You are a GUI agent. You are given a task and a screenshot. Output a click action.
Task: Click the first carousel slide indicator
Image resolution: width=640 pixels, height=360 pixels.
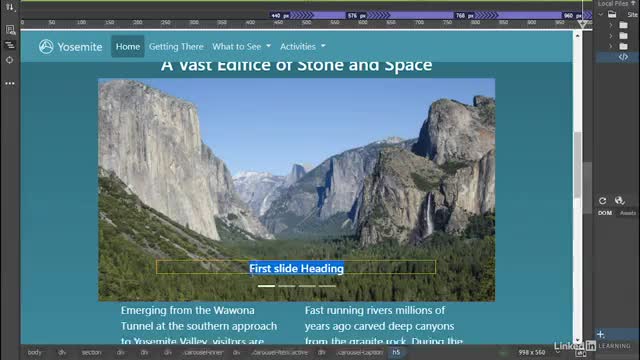(266, 286)
